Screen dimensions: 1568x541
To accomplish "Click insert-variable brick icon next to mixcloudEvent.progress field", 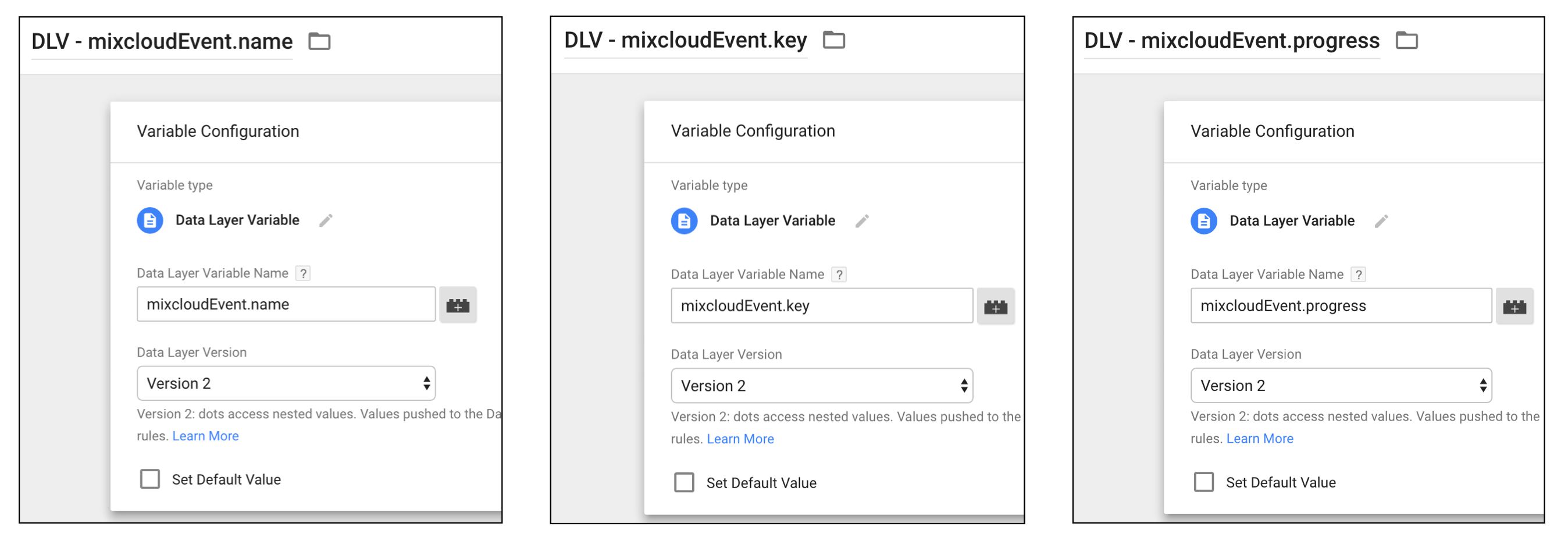I will coord(1514,306).
